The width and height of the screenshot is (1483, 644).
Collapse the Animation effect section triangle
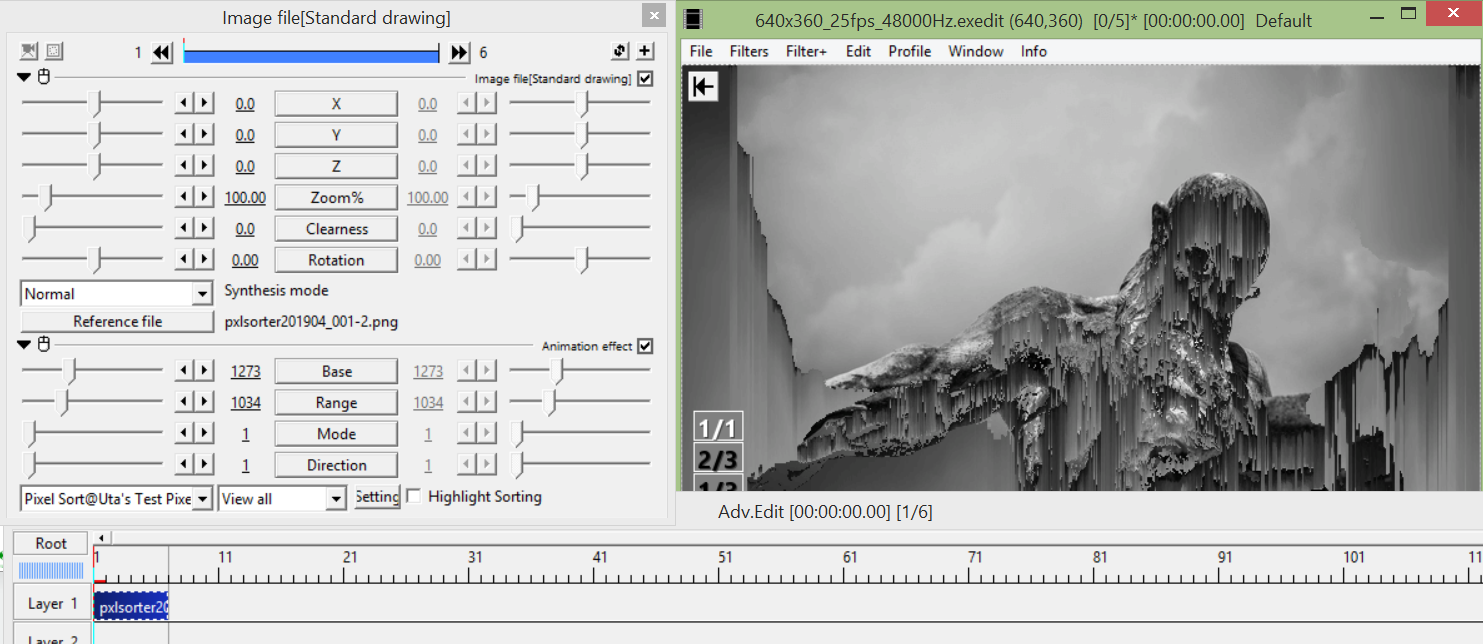pyautogui.click(x=25, y=345)
